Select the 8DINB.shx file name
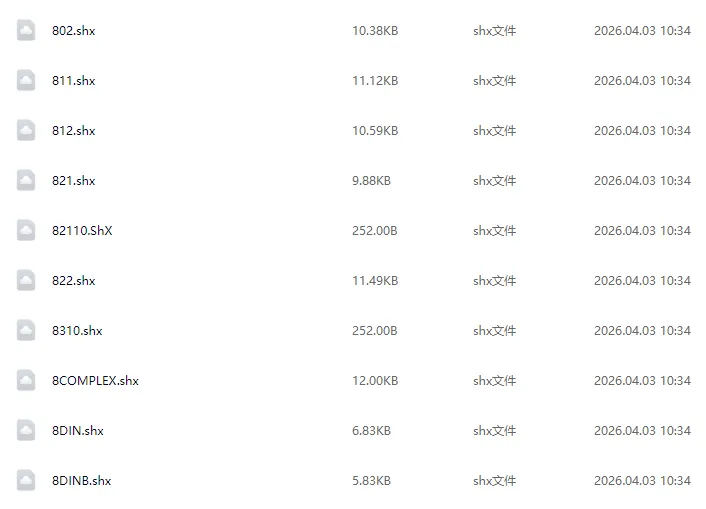 pyautogui.click(x=81, y=481)
